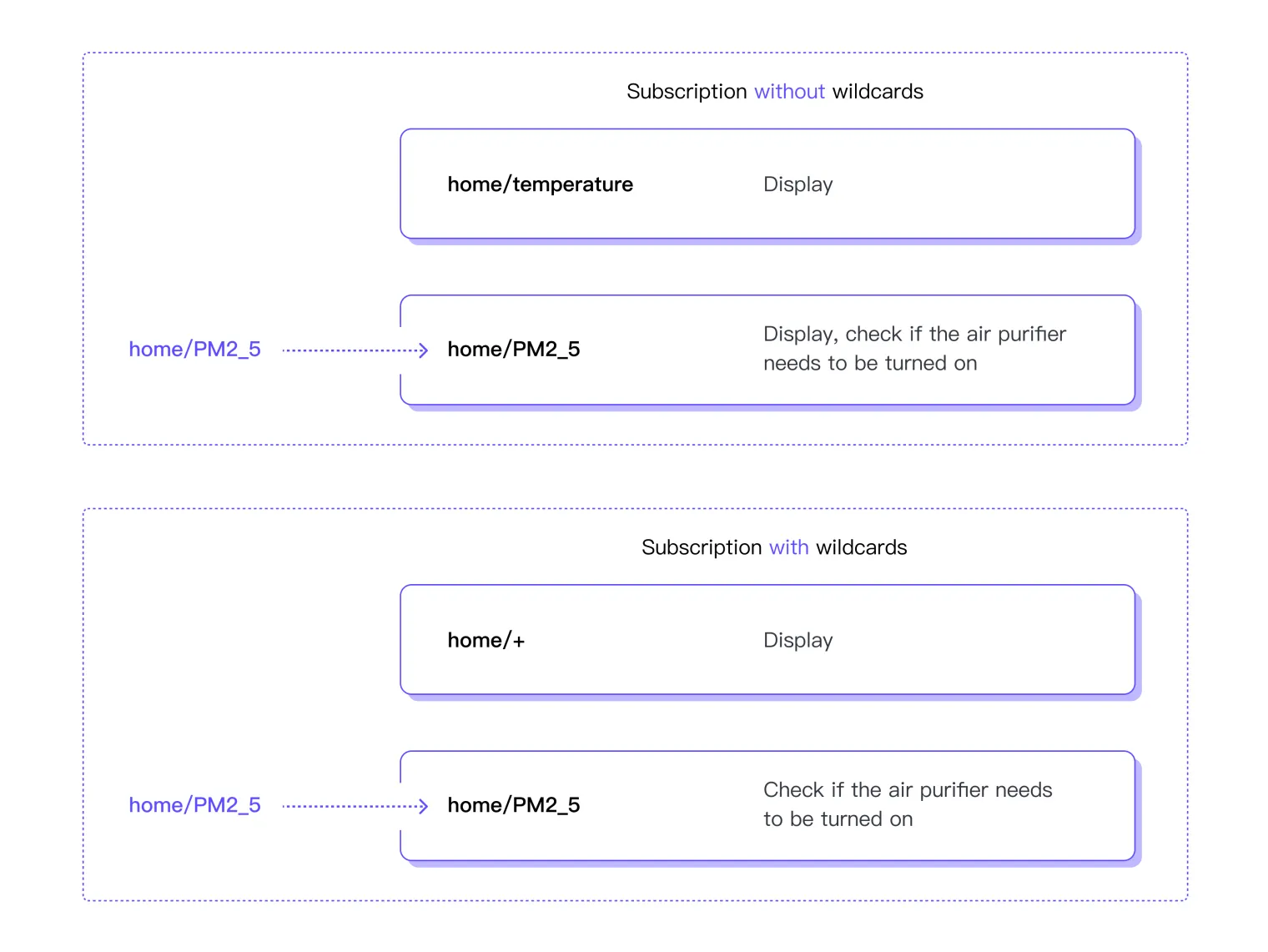This screenshot has height=952, width=1268.
Task: Click purple home/PM2_5 label in the without-wildcards section
Action: 194,350
